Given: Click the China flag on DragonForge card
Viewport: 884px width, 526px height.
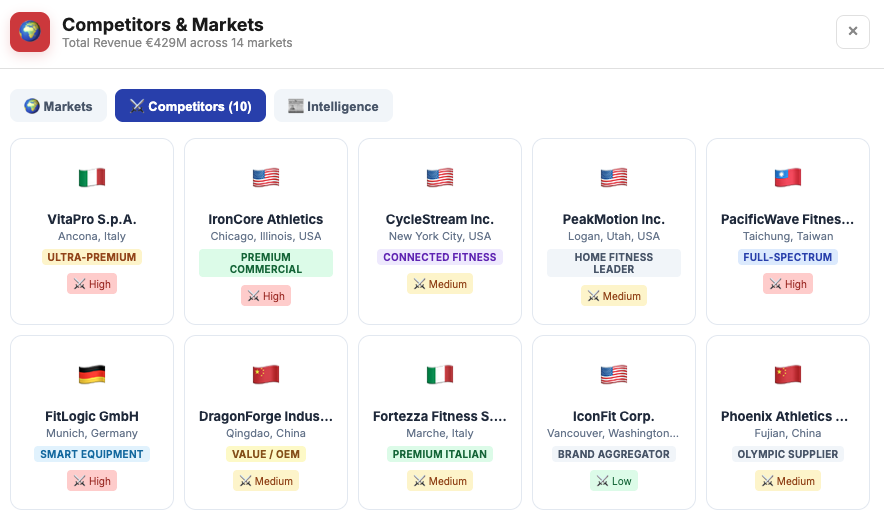Looking at the screenshot, I should tap(266, 375).
